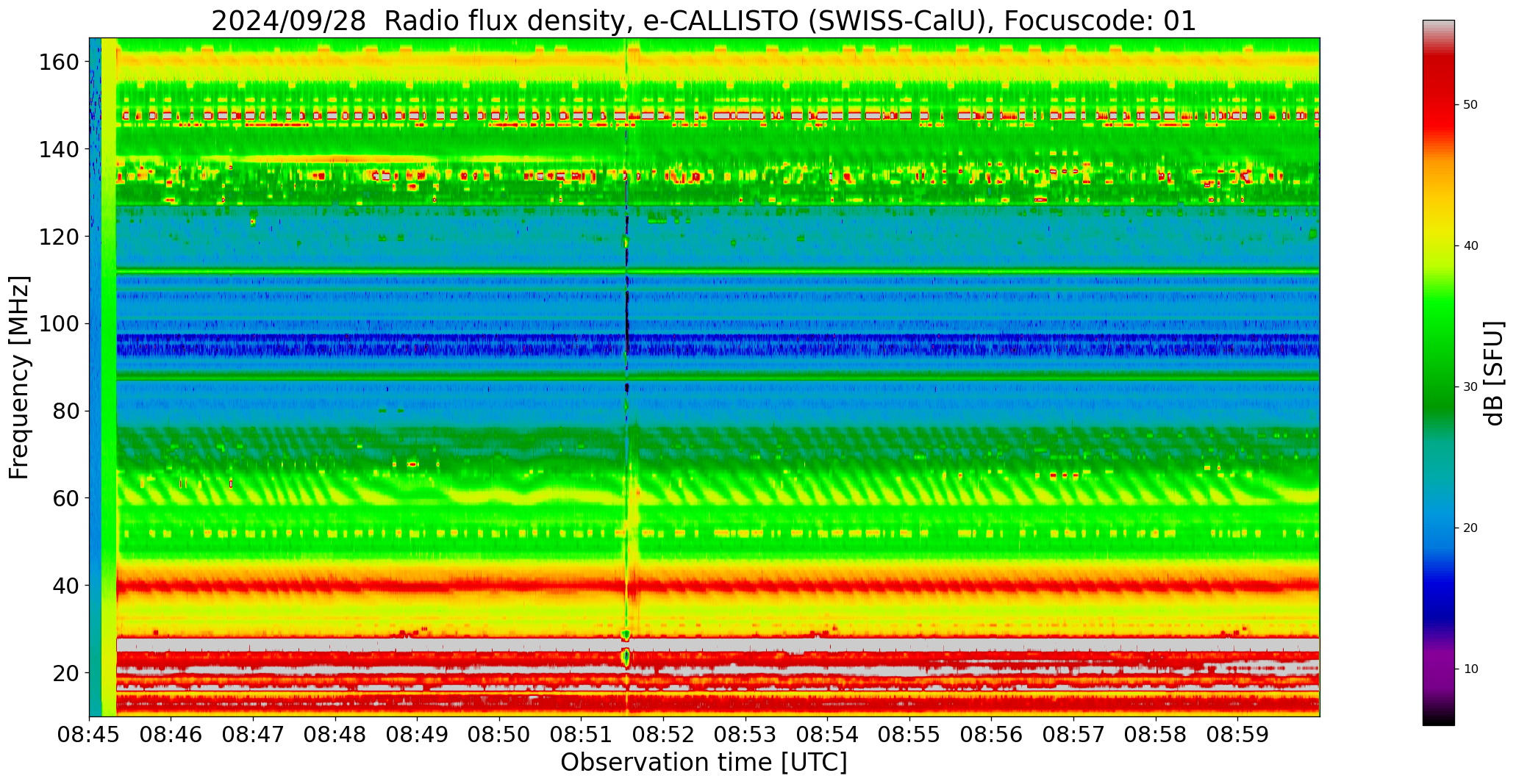Click the colorbar 50 tick label
Viewport: 1516px width, 784px height.
(1470, 105)
